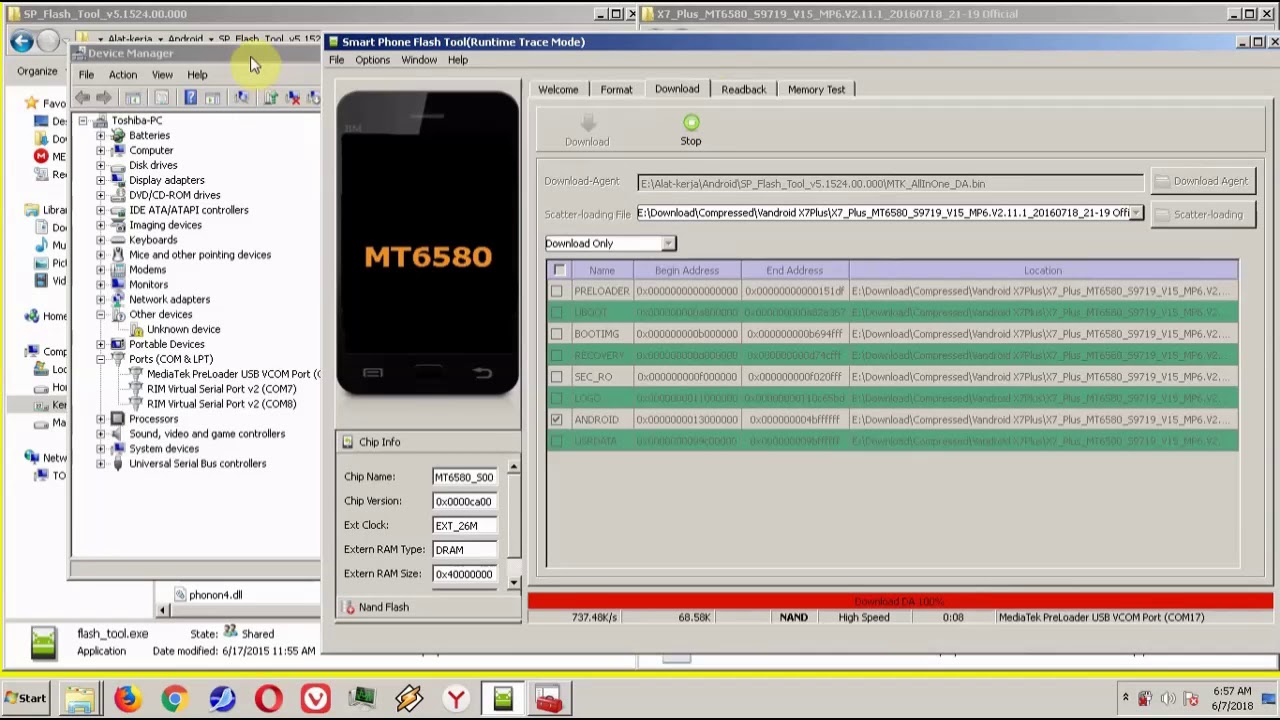Click blue question-mark Help icon in Device Manager
The image size is (1280, 720).
coord(190,98)
